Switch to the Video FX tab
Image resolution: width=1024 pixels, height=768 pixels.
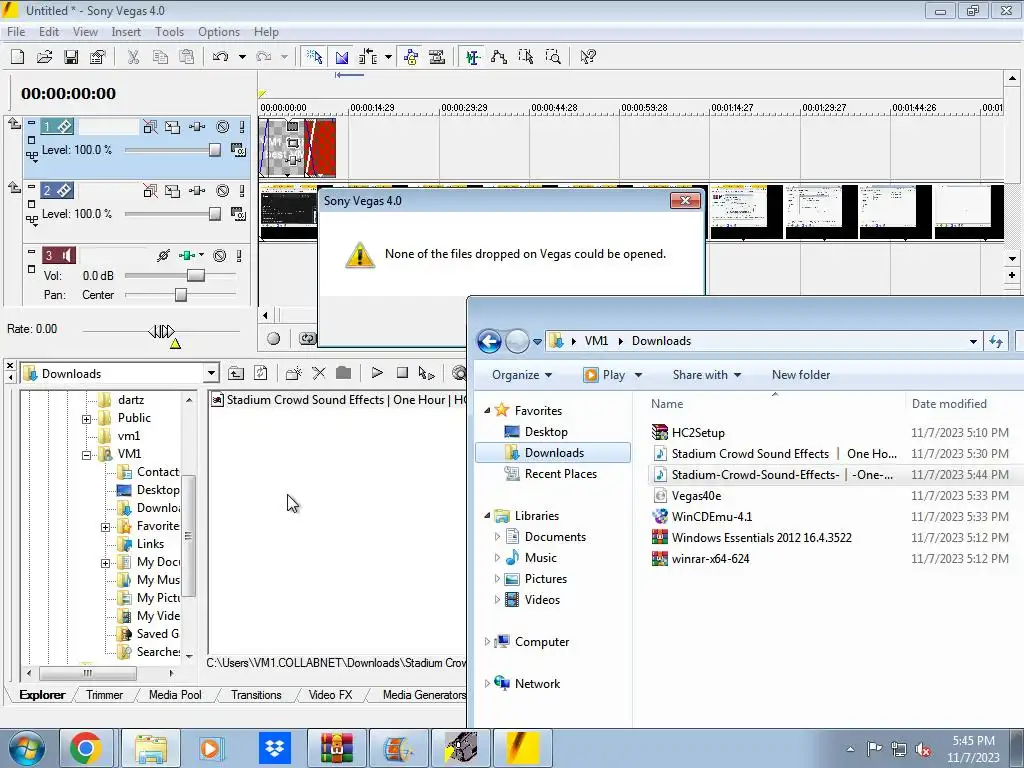click(330, 695)
